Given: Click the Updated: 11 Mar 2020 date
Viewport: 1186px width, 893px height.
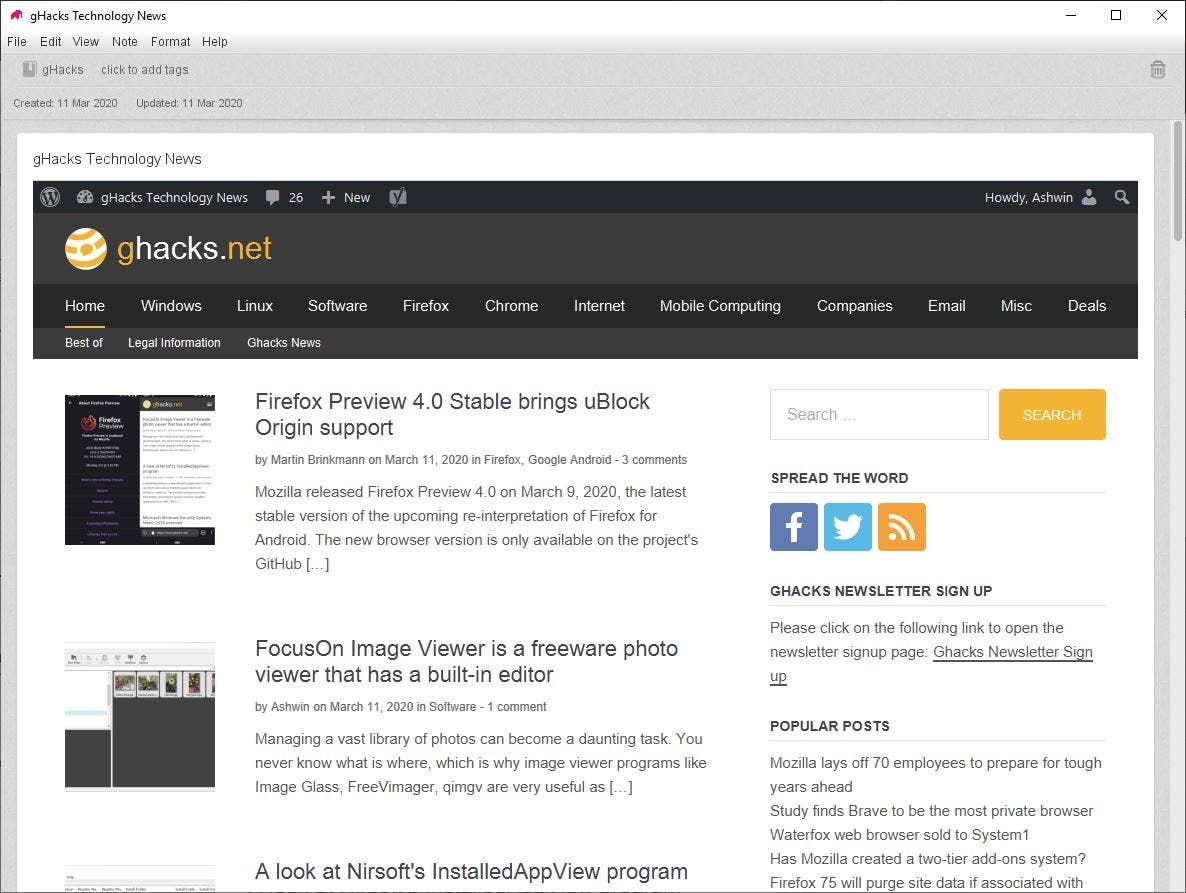Looking at the screenshot, I should pyautogui.click(x=189, y=103).
